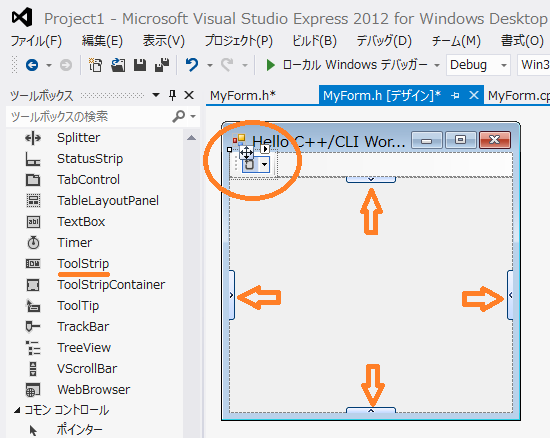Screen dimensions: 550x438
Task: Open the navigate backward history dropdown
Action: [x=49, y=66]
